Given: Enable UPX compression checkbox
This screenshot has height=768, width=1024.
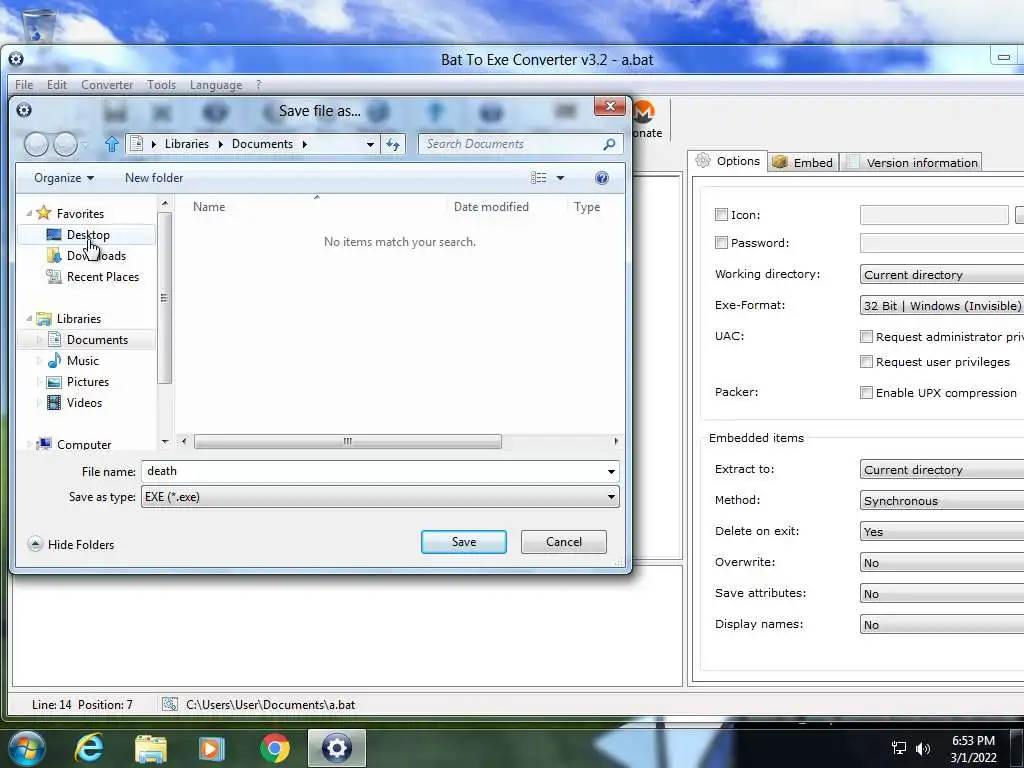Looking at the screenshot, I should [x=866, y=392].
